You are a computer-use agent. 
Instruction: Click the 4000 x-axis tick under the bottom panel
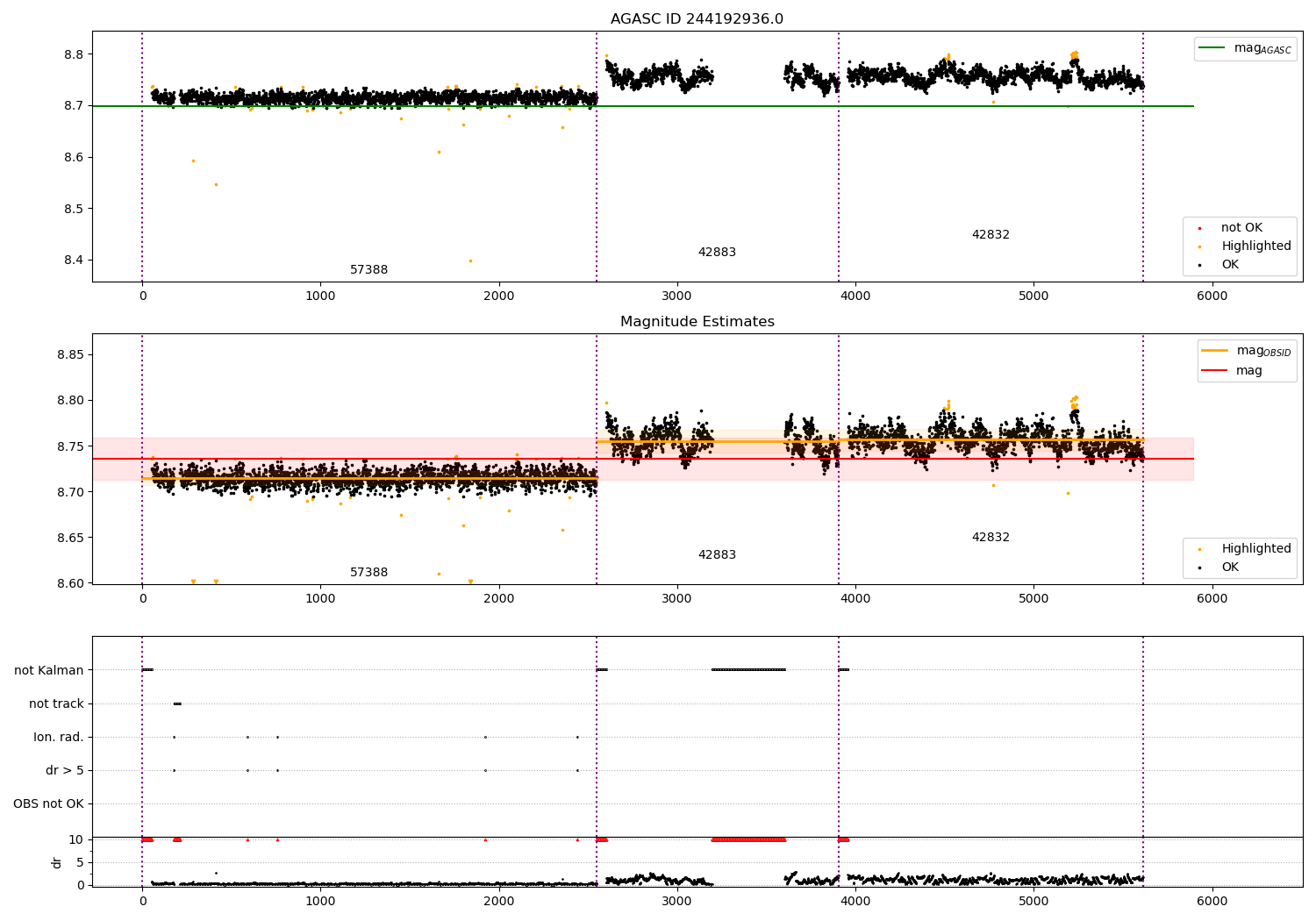point(855,902)
